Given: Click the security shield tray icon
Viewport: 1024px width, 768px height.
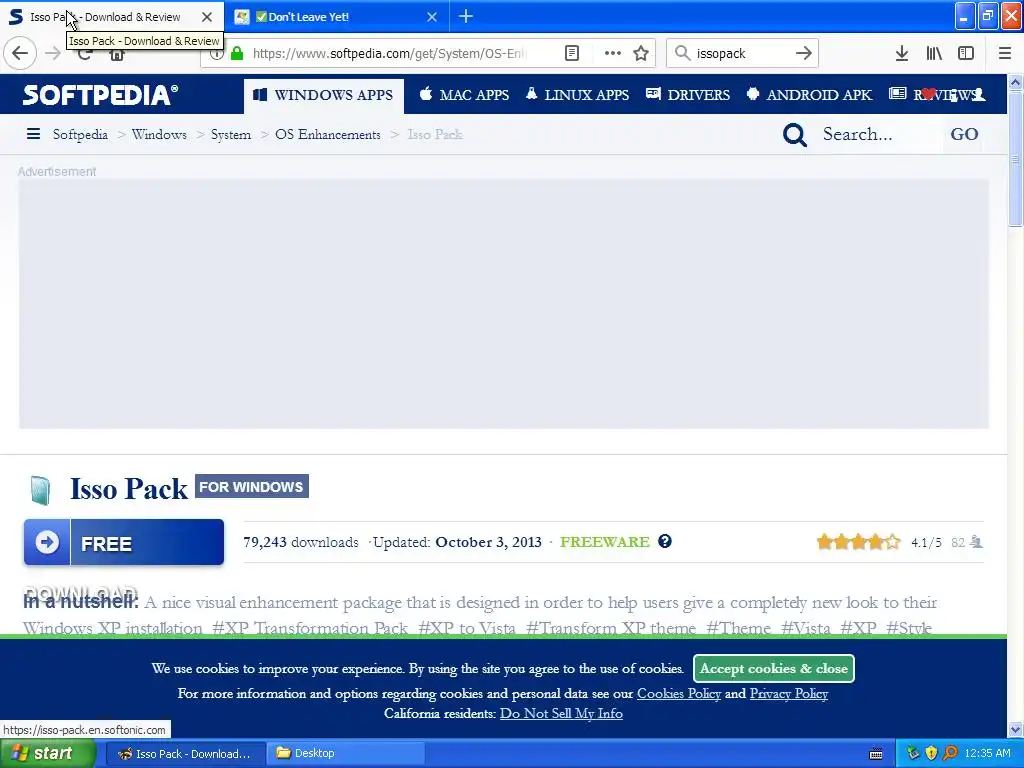Looking at the screenshot, I should pos(931,753).
